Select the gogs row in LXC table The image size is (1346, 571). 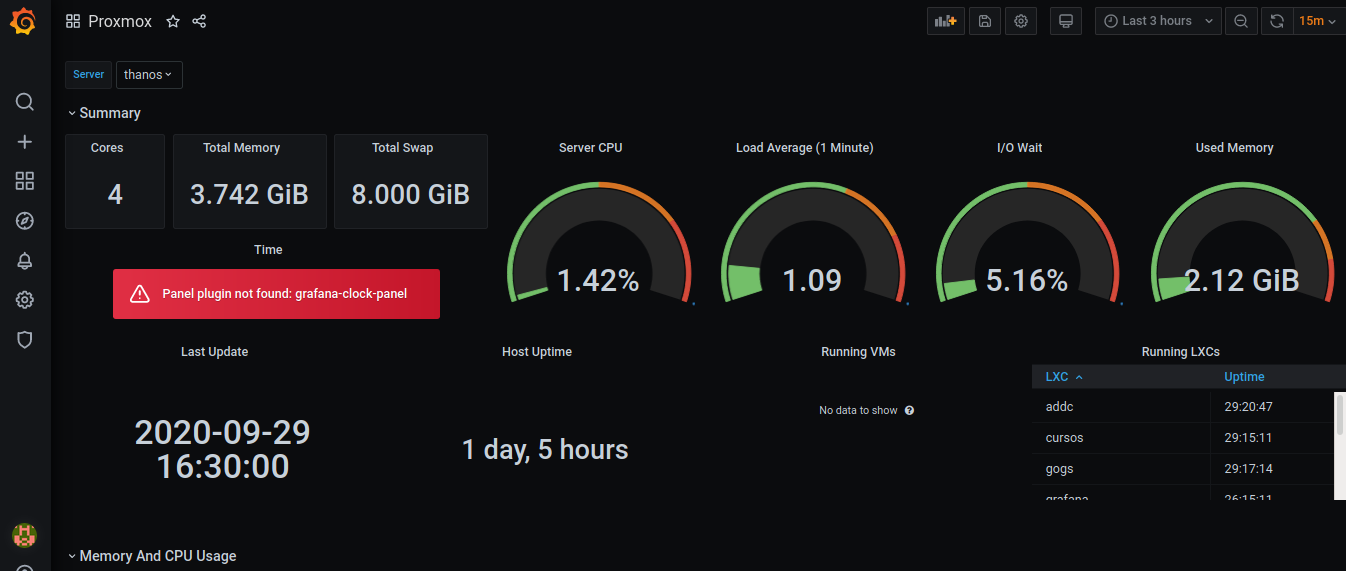[x=1183, y=469]
